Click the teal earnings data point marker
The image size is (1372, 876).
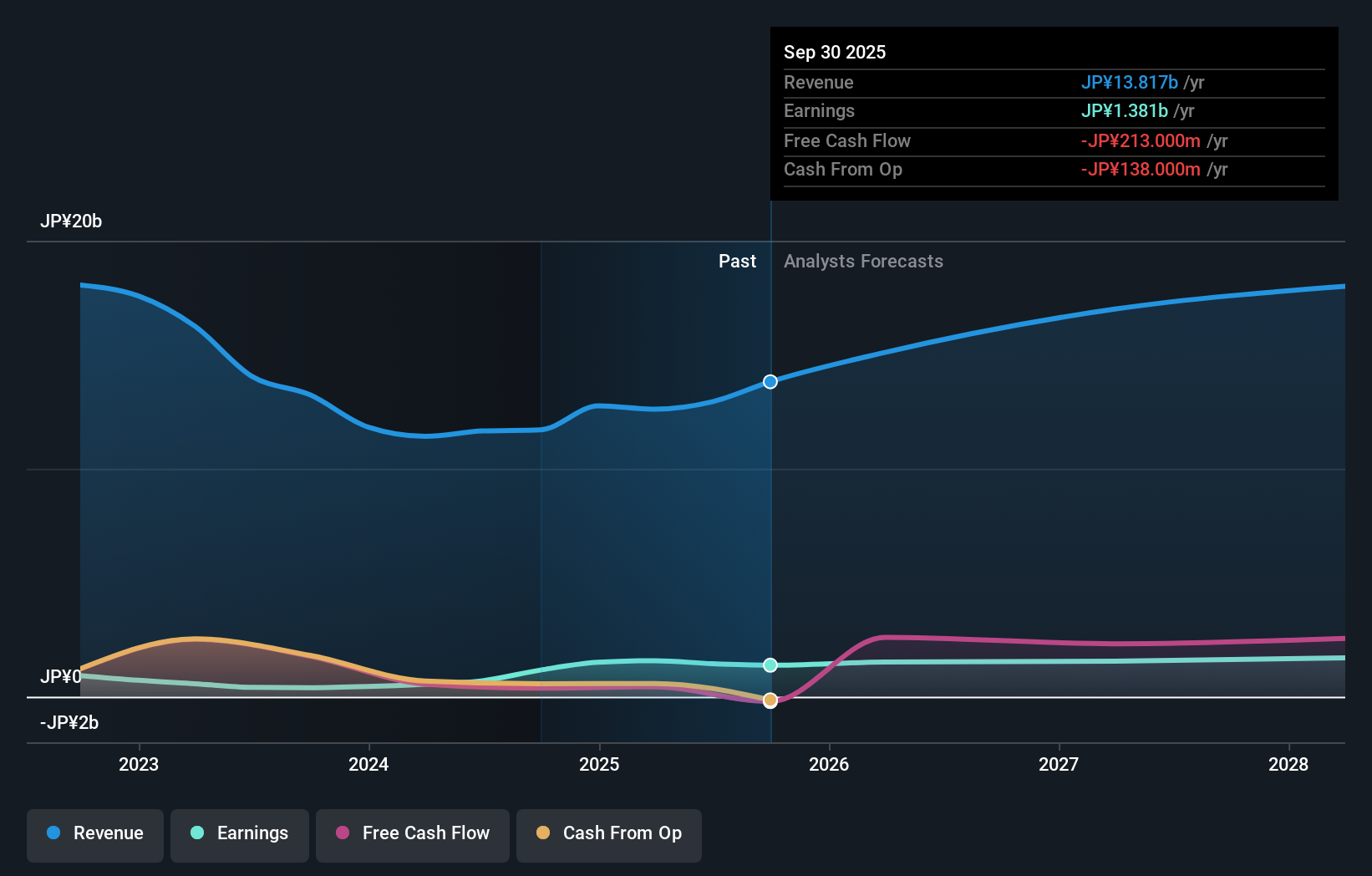click(770, 665)
